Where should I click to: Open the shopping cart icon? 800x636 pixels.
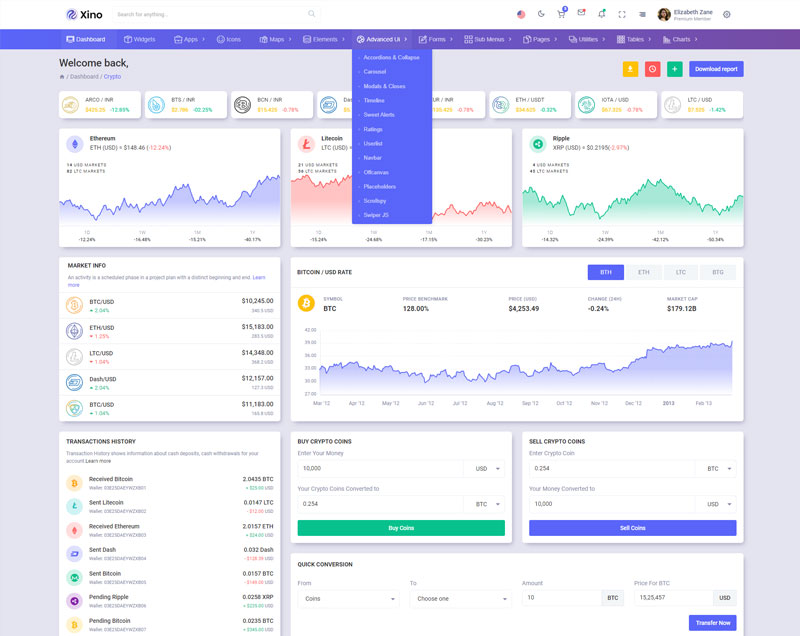click(x=561, y=14)
